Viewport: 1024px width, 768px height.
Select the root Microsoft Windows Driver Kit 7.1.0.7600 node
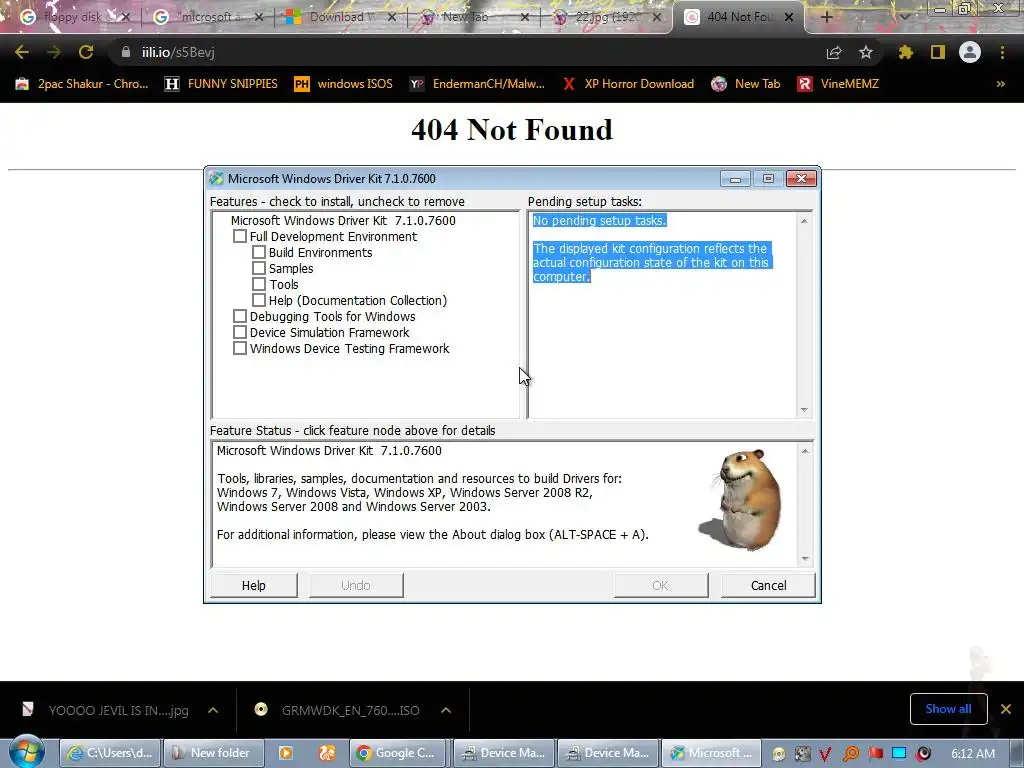343,220
